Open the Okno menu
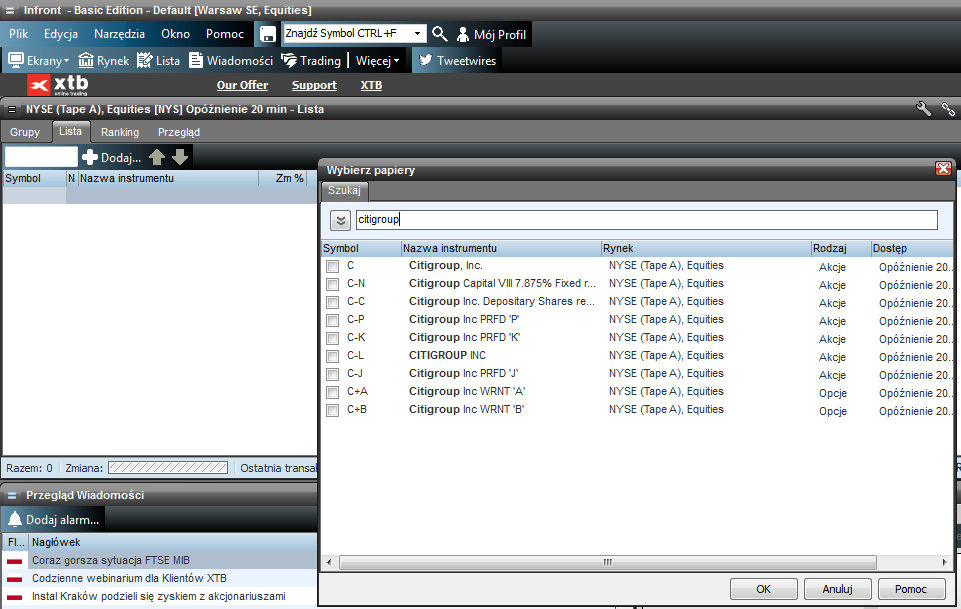The width and height of the screenshot is (961, 609). pyautogui.click(x=175, y=34)
